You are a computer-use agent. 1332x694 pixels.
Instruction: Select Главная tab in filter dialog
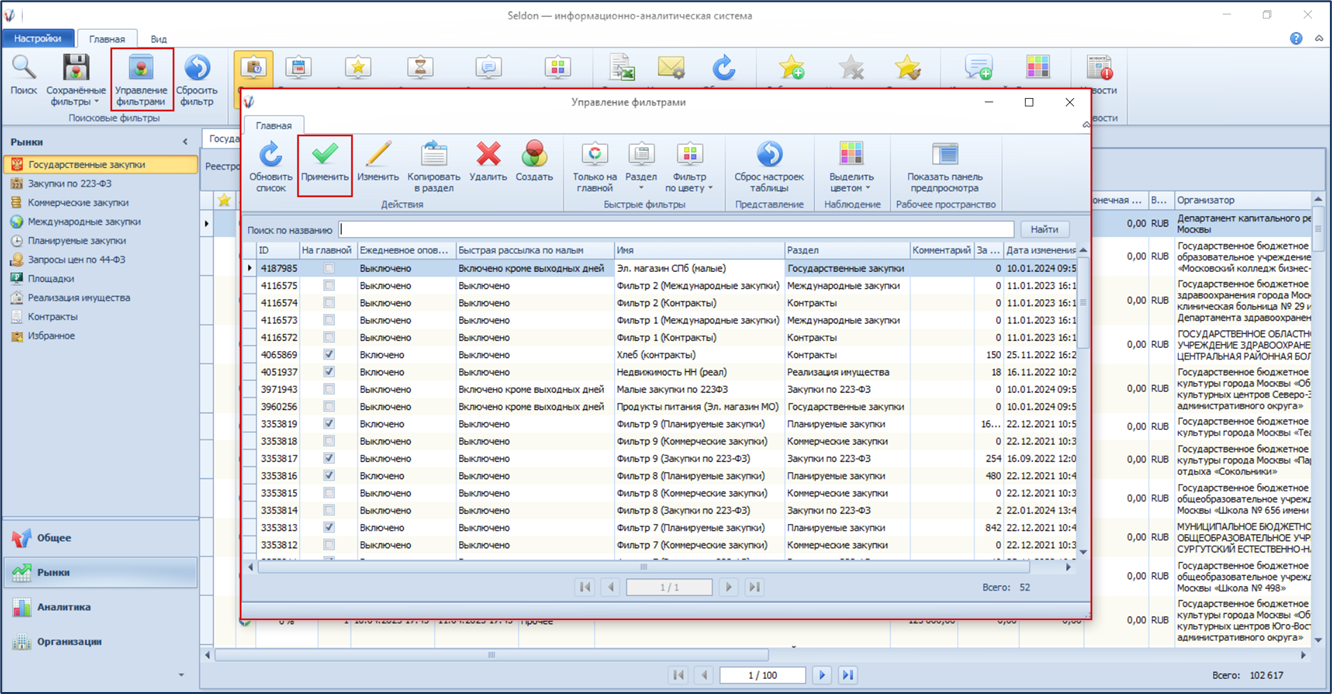pos(274,126)
